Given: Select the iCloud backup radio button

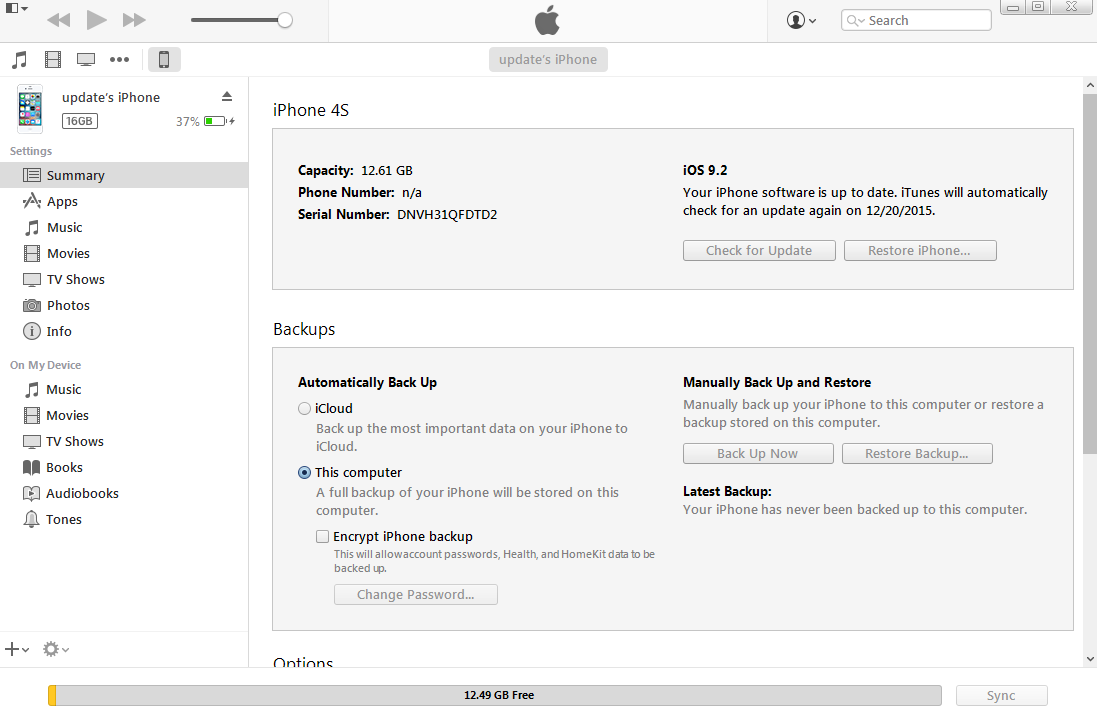Looking at the screenshot, I should click(304, 408).
